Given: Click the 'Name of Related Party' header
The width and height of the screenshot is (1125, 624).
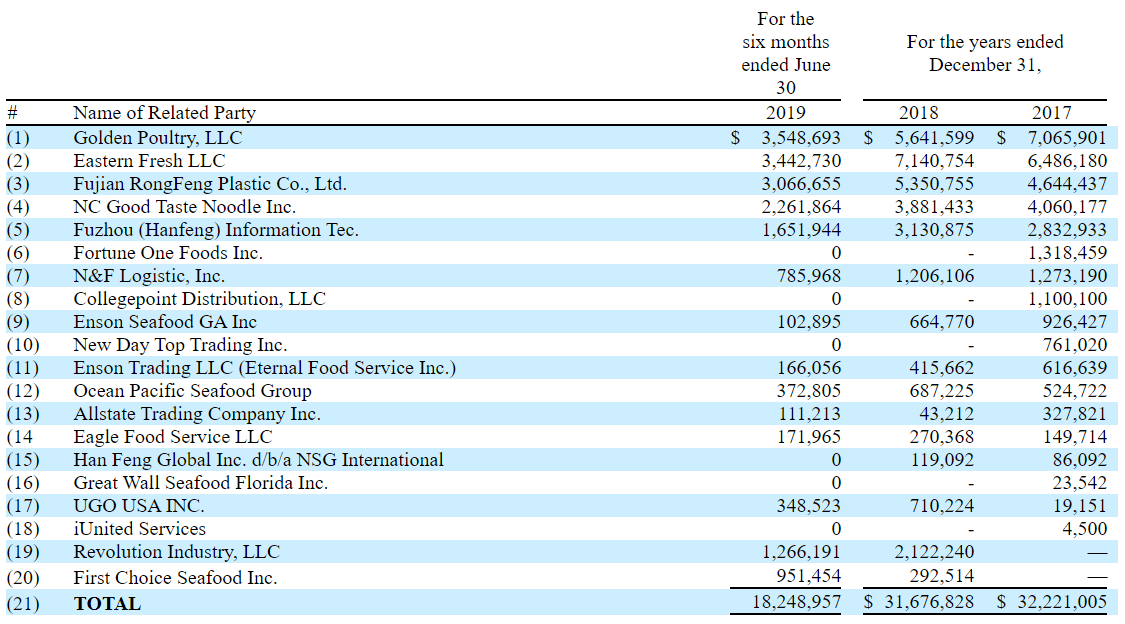Looking at the screenshot, I should click(x=164, y=113).
